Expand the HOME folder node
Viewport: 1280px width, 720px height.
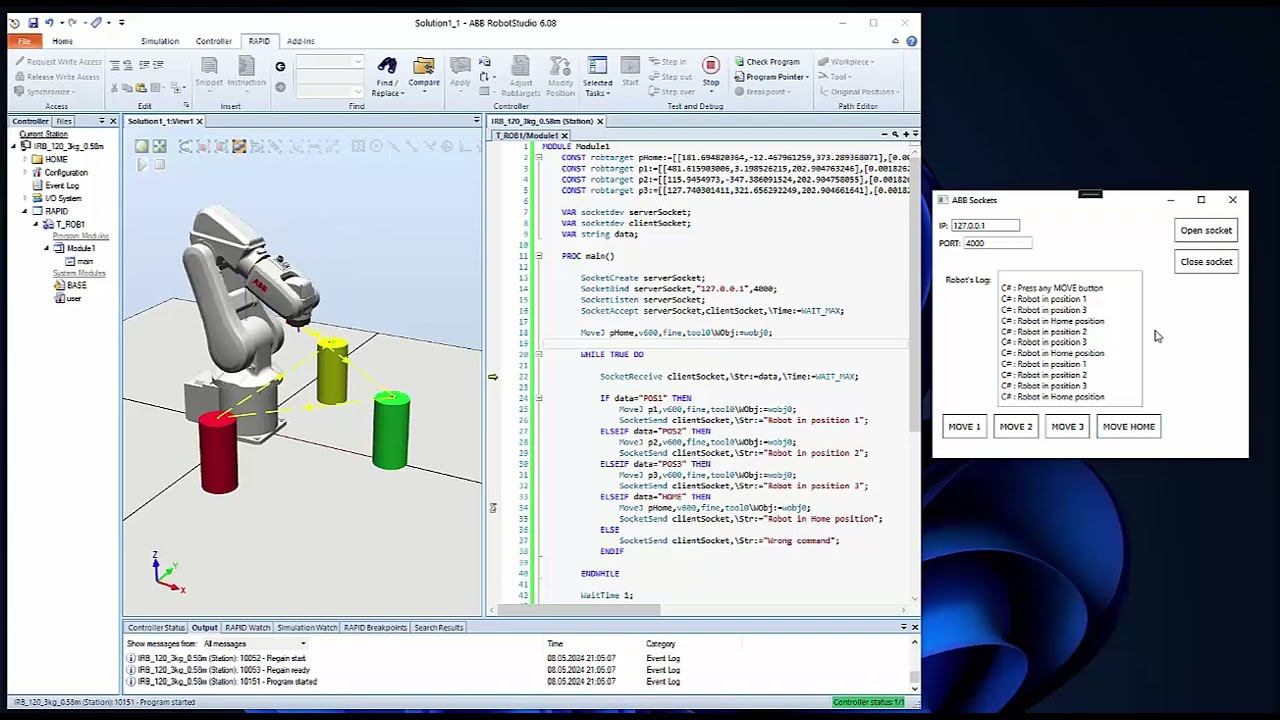click(x=25, y=159)
